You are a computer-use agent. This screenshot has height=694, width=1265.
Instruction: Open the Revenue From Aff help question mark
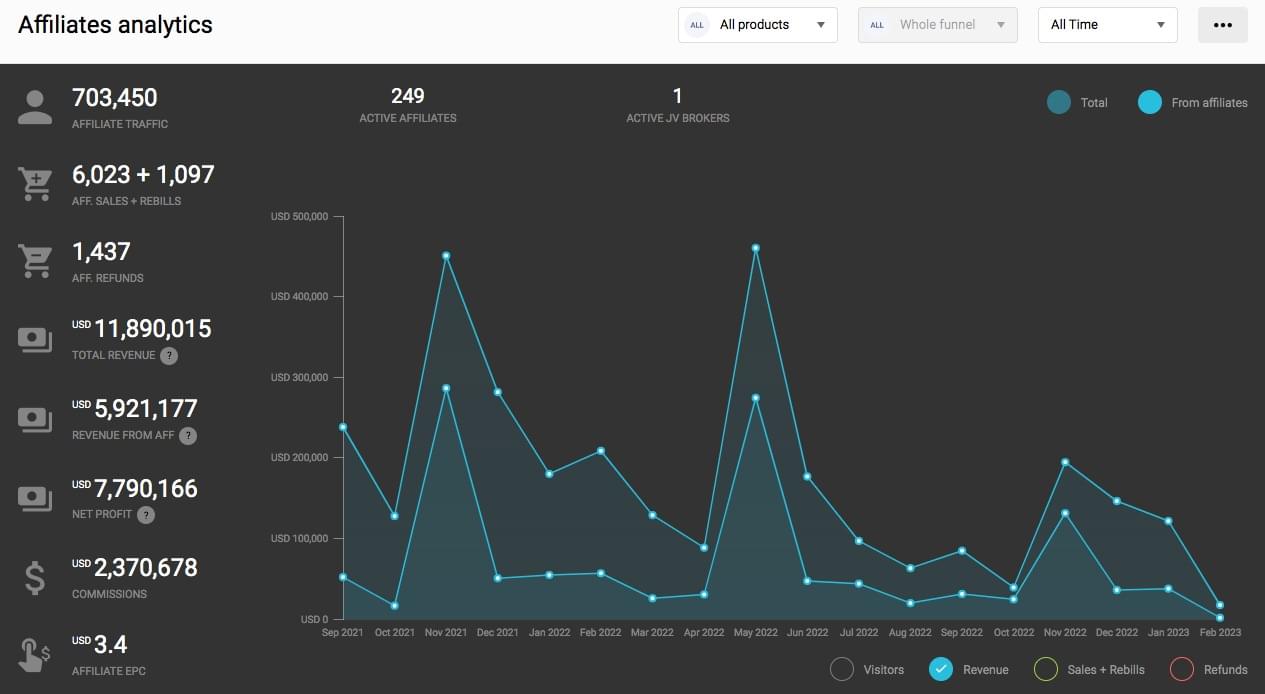(188, 435)
